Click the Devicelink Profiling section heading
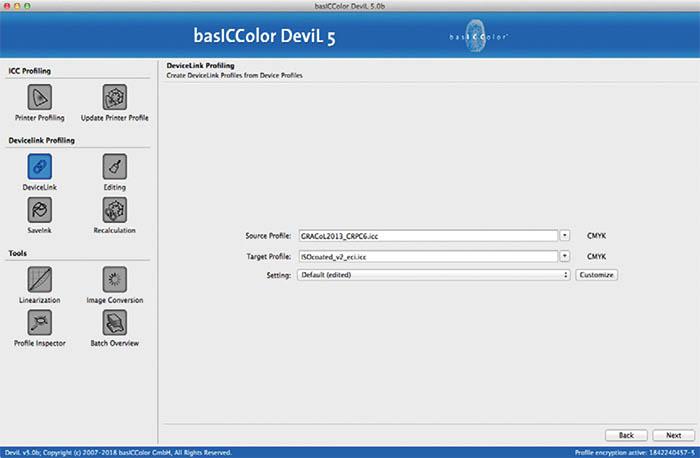The height and width of the screenshot is (458, 700). [x=42, y=140]
